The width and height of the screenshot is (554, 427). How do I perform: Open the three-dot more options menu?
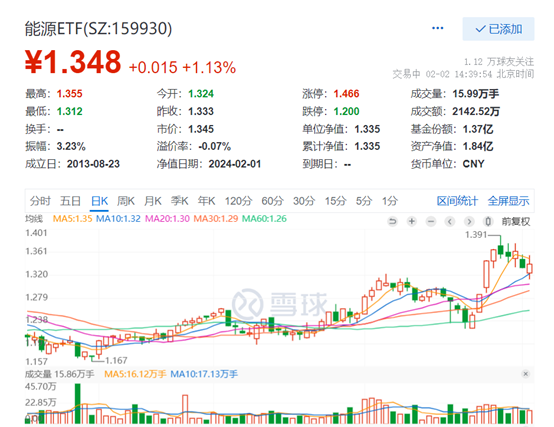pyautogui.click(x=437, y=28)
